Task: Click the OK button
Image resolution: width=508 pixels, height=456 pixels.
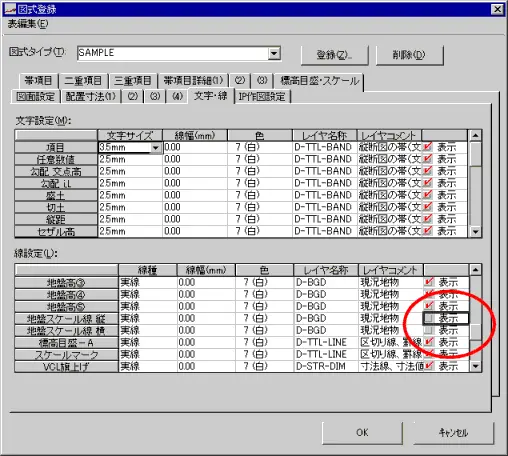Action: [362, 433]
